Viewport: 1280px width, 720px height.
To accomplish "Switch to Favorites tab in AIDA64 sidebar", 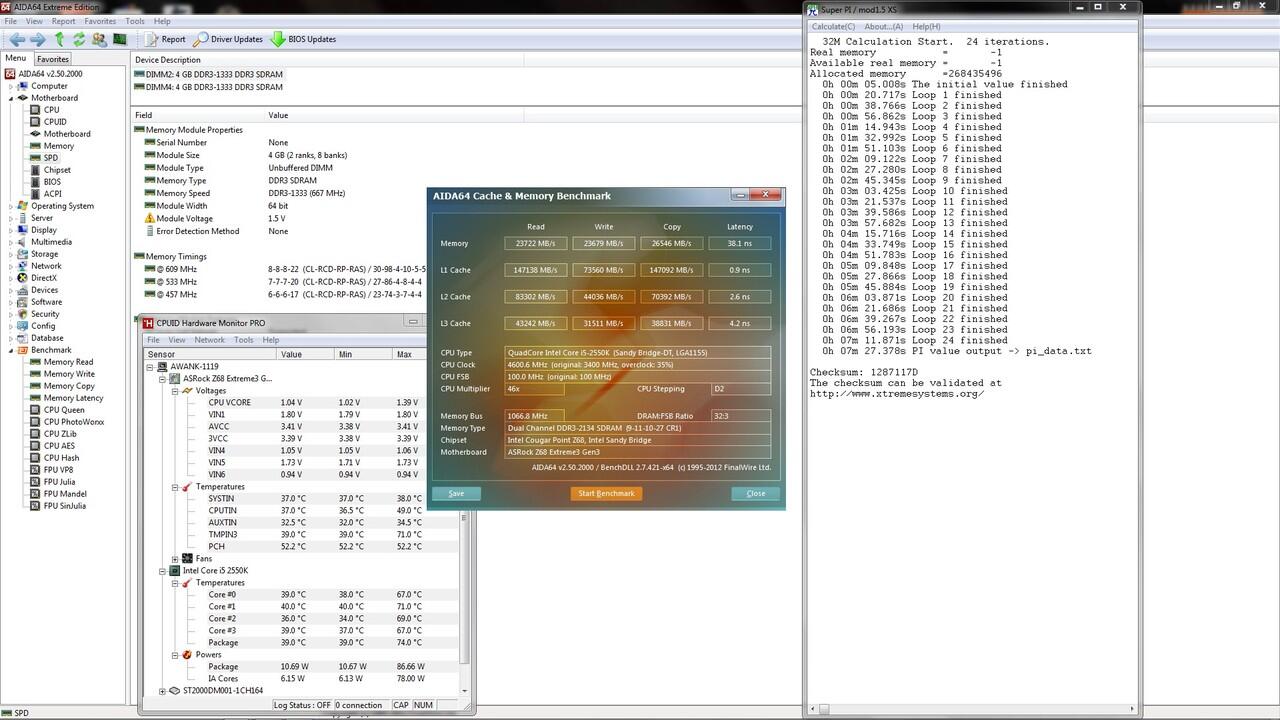I will pos(53,59).
